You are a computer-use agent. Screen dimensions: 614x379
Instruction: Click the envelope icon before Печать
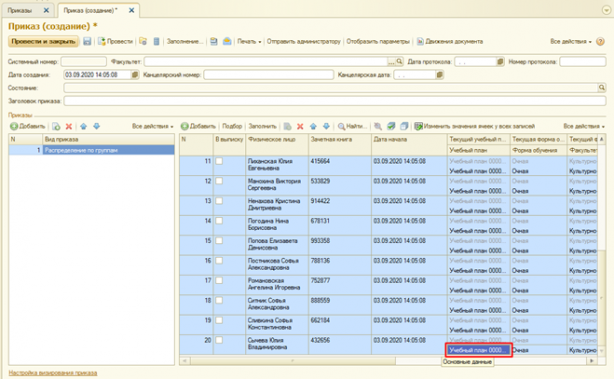[x=227, y=41]
